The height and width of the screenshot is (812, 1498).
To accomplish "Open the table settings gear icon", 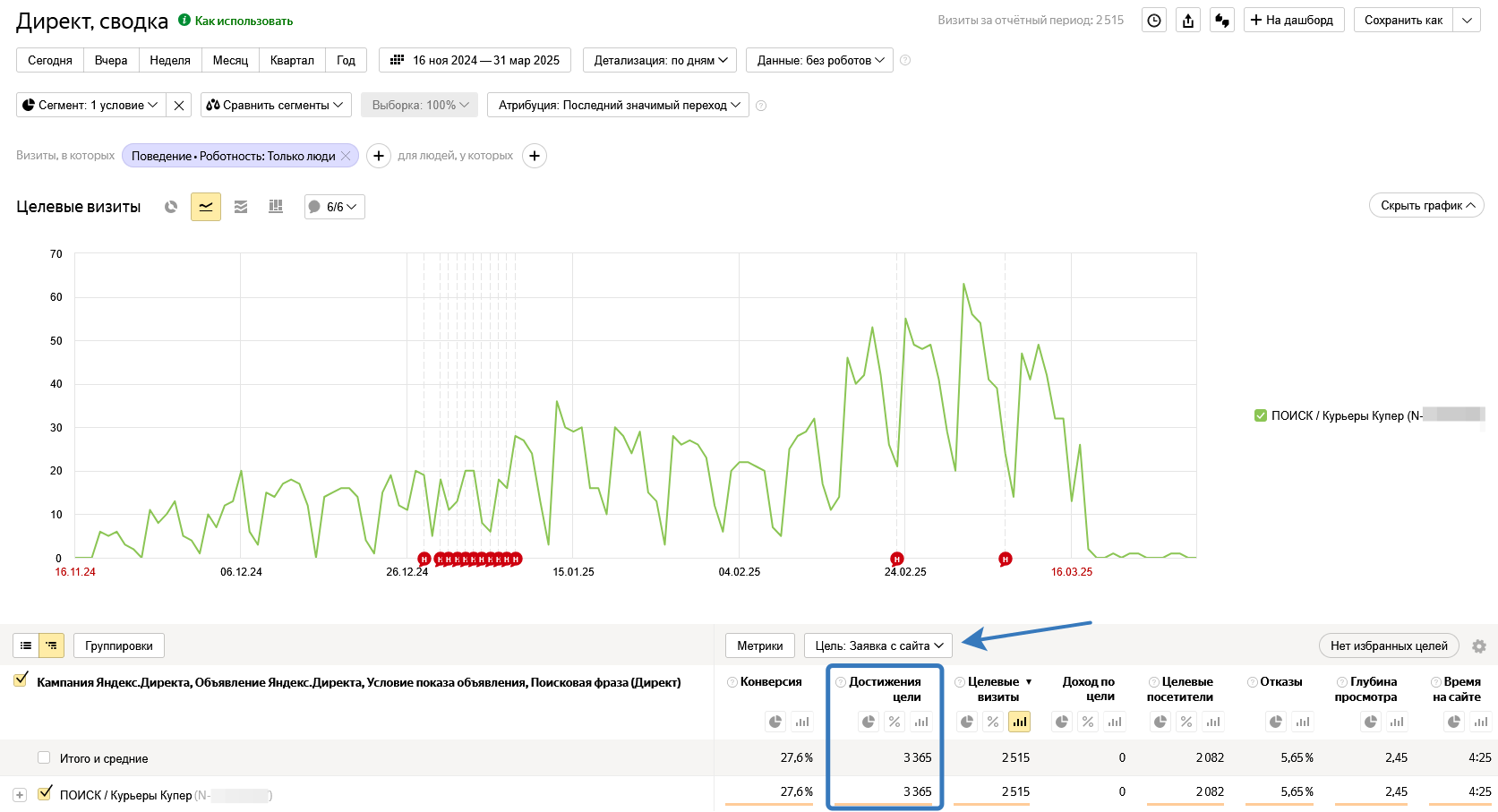I will click(1479, 646).
